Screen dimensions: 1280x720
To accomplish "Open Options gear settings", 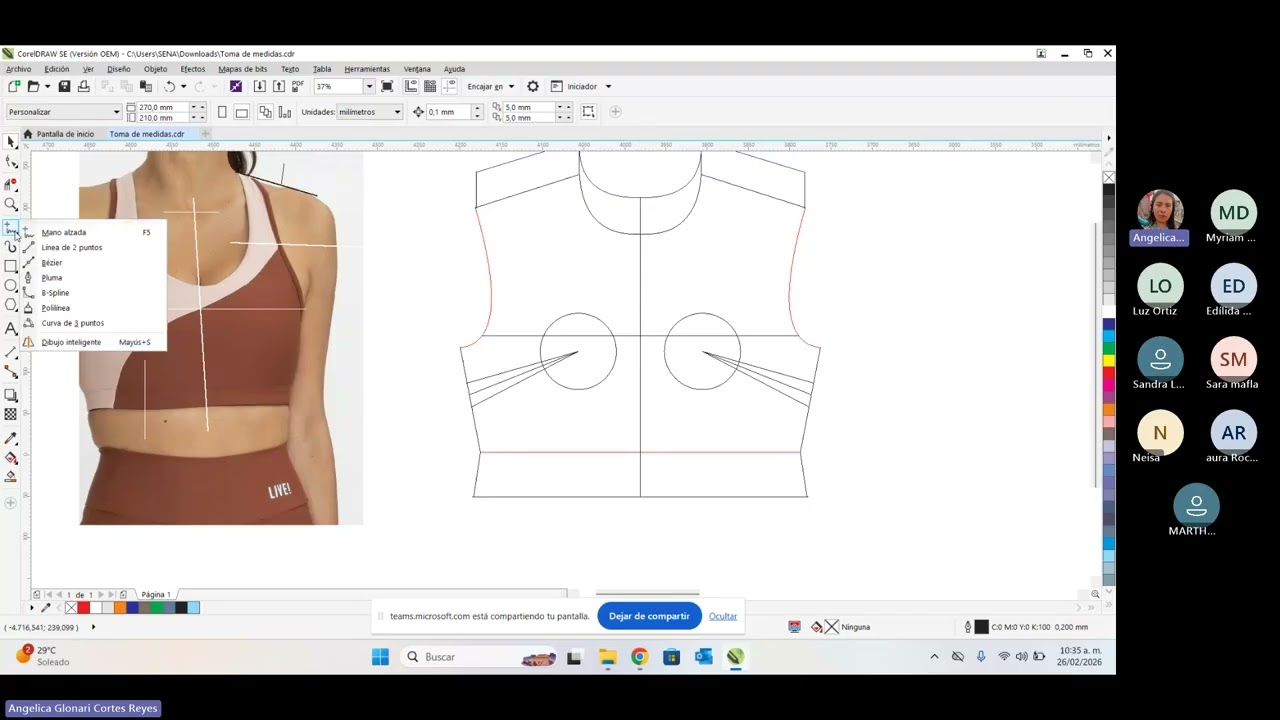I will coord(533,87).
